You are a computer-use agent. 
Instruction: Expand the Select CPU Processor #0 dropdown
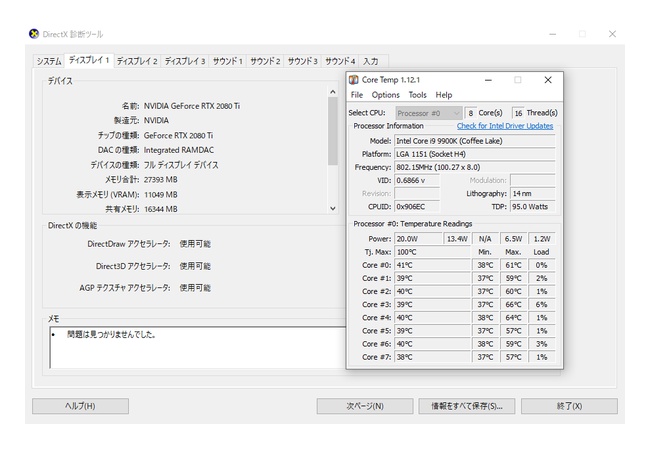click(429, 113)
